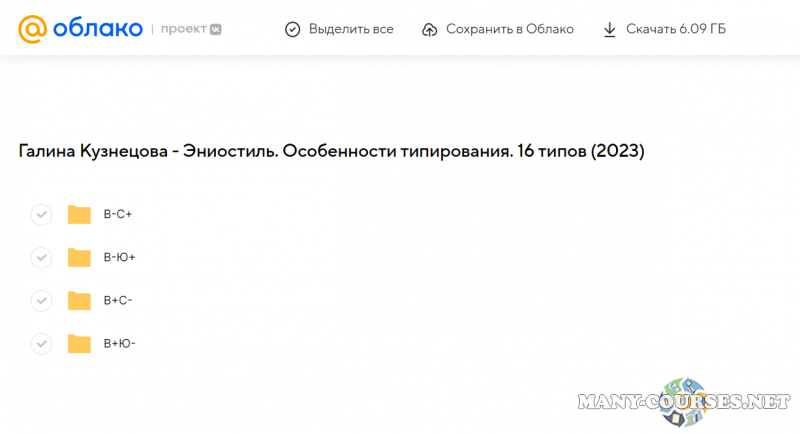Select the folder name В+Ю-
This screenshot has height=435, width=800.
pyautogui.click(x=119, y=344)
